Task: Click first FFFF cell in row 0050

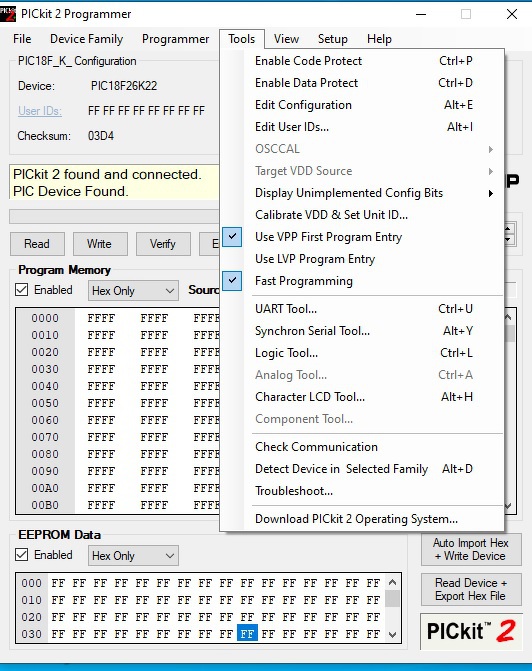Action: pyautogui.click(x=101, y=403)
